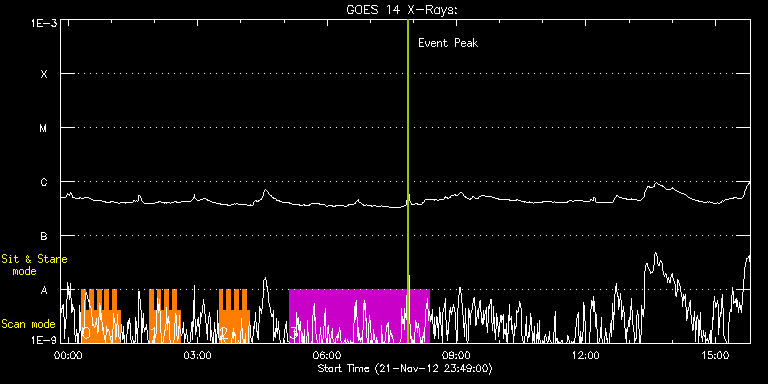Select the magenta observation block labeled 3
This screenshot has height=384, width=768.
pos(359,316)
